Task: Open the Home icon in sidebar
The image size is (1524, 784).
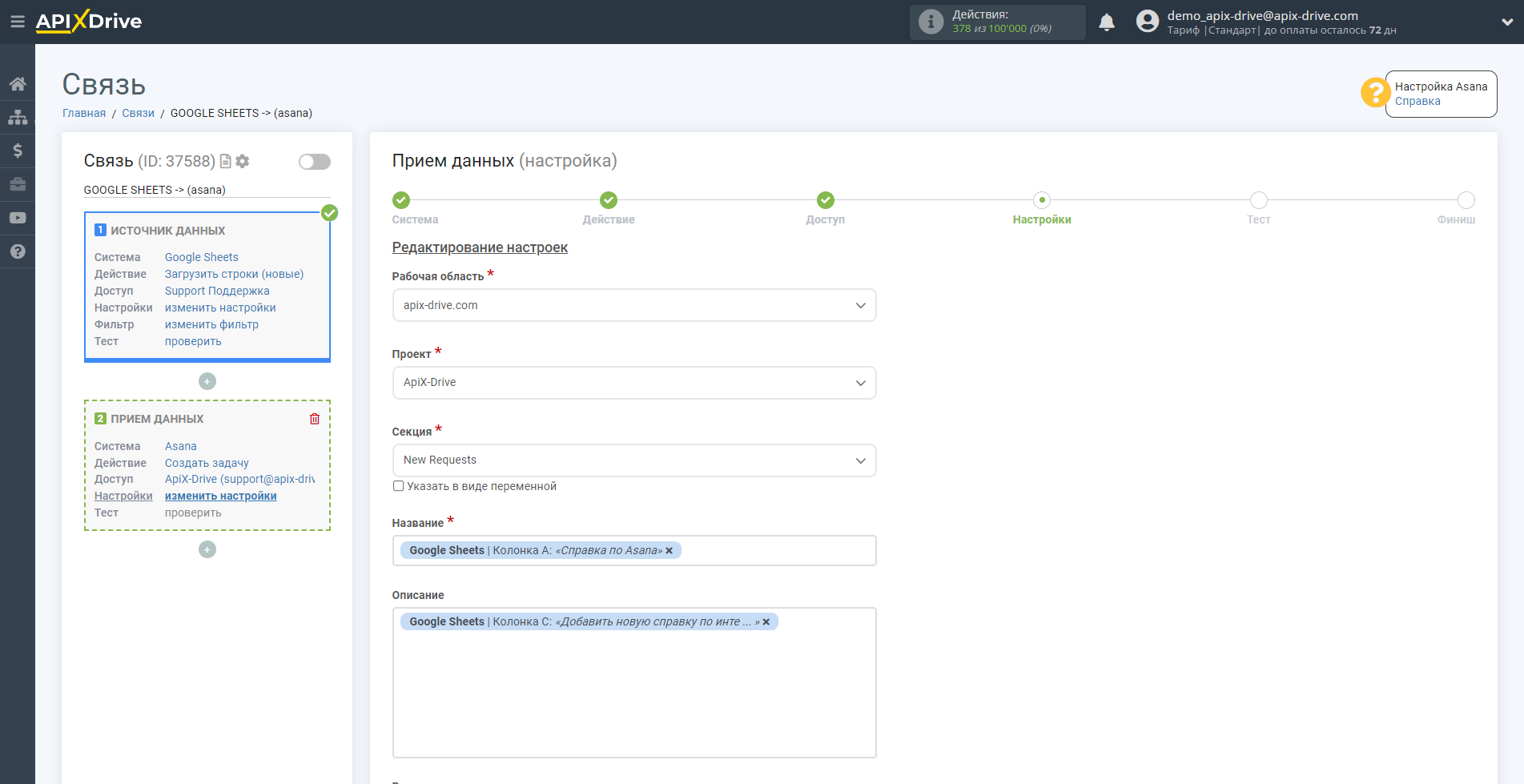Action: [18, 84]
